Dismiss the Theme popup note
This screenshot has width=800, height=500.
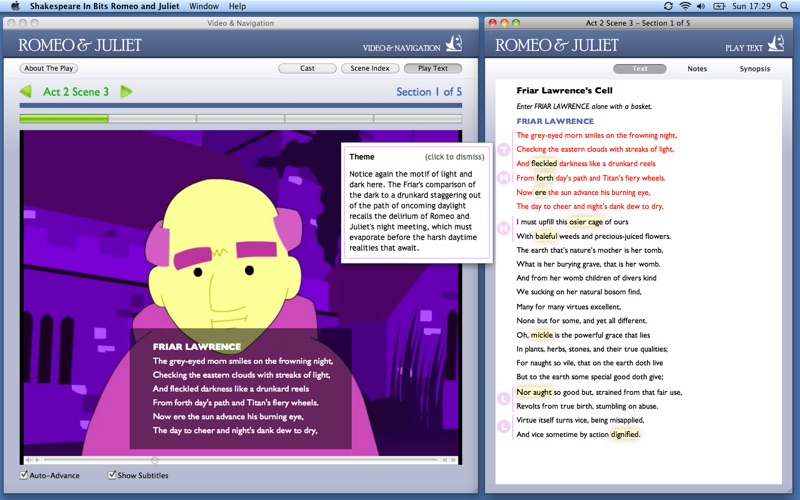tap(454, 157)
